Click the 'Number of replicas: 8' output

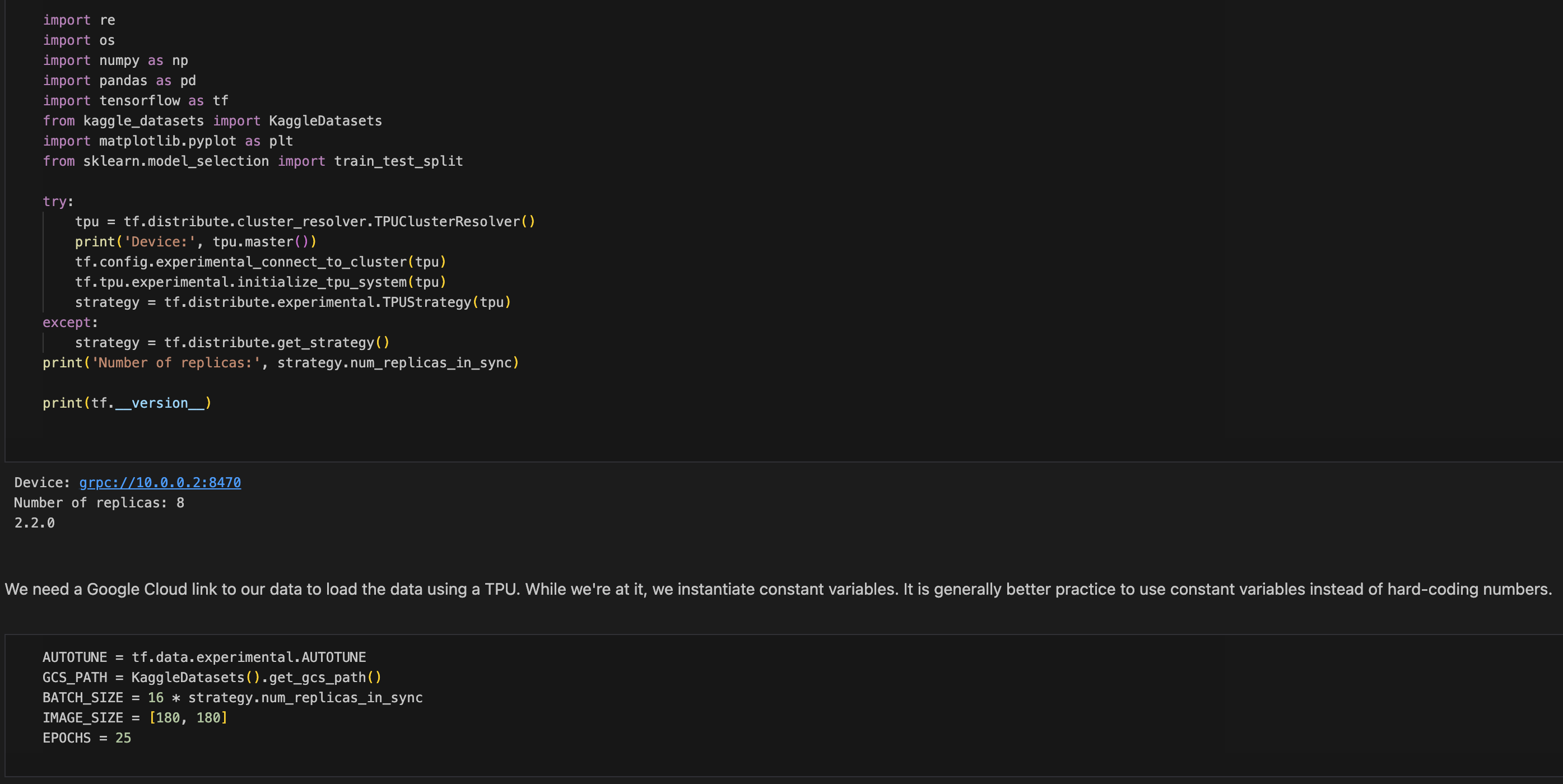coord(100,503)
